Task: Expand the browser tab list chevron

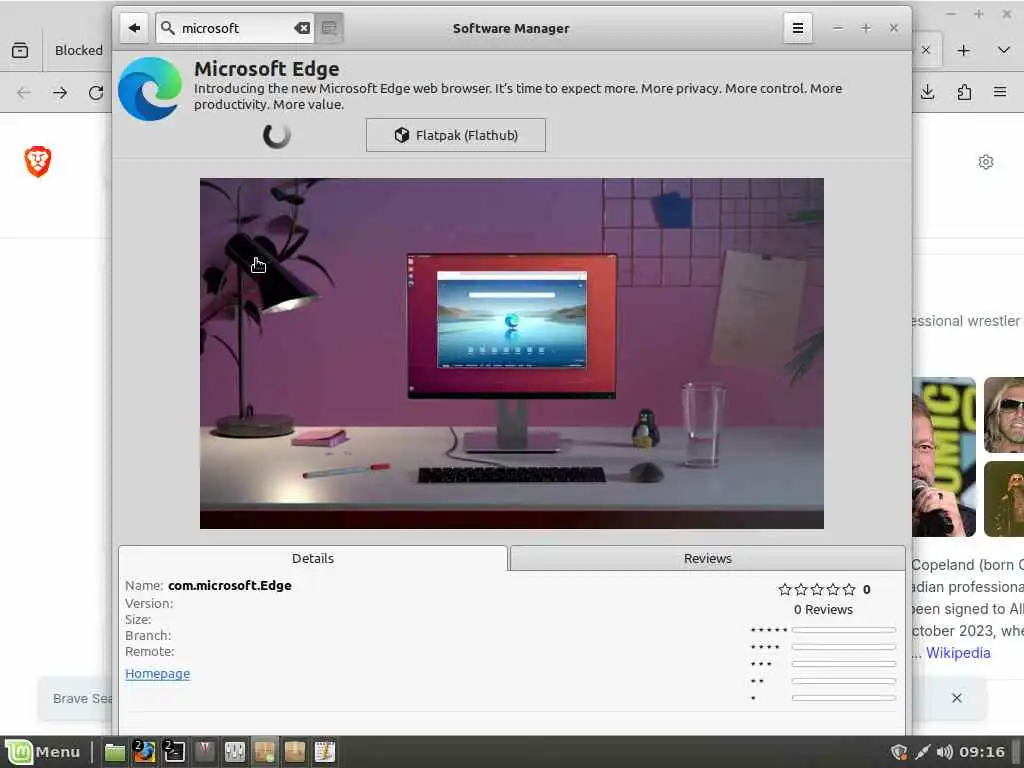Action: pyautogui.click(x=1004, y=50)
